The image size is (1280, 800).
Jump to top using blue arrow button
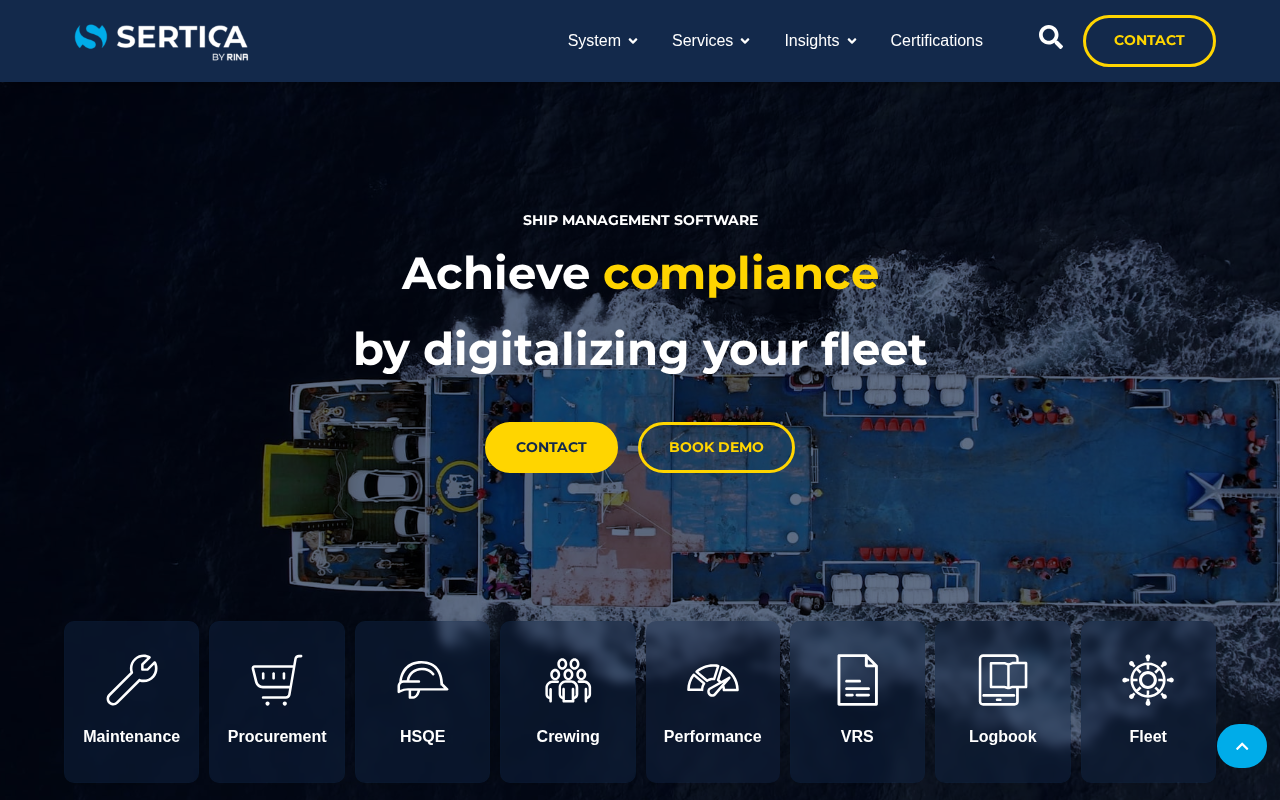pyautogui.click(x=1242, y=746)
